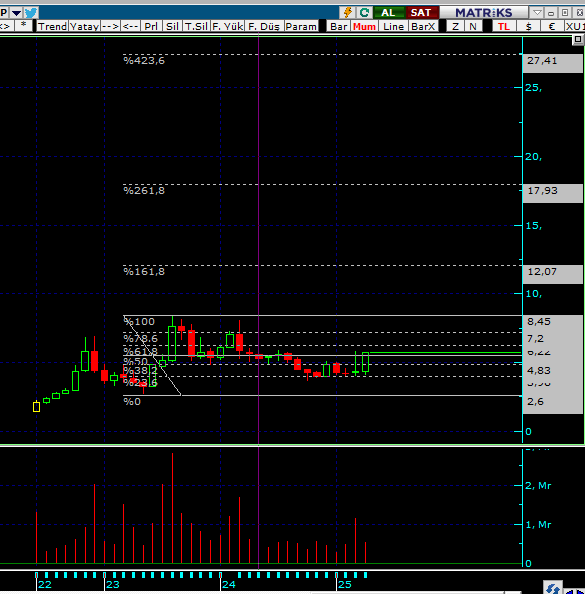Click the --> forward arrow button
The height and width of the screenshot is (594, 585).
point(111,26)
